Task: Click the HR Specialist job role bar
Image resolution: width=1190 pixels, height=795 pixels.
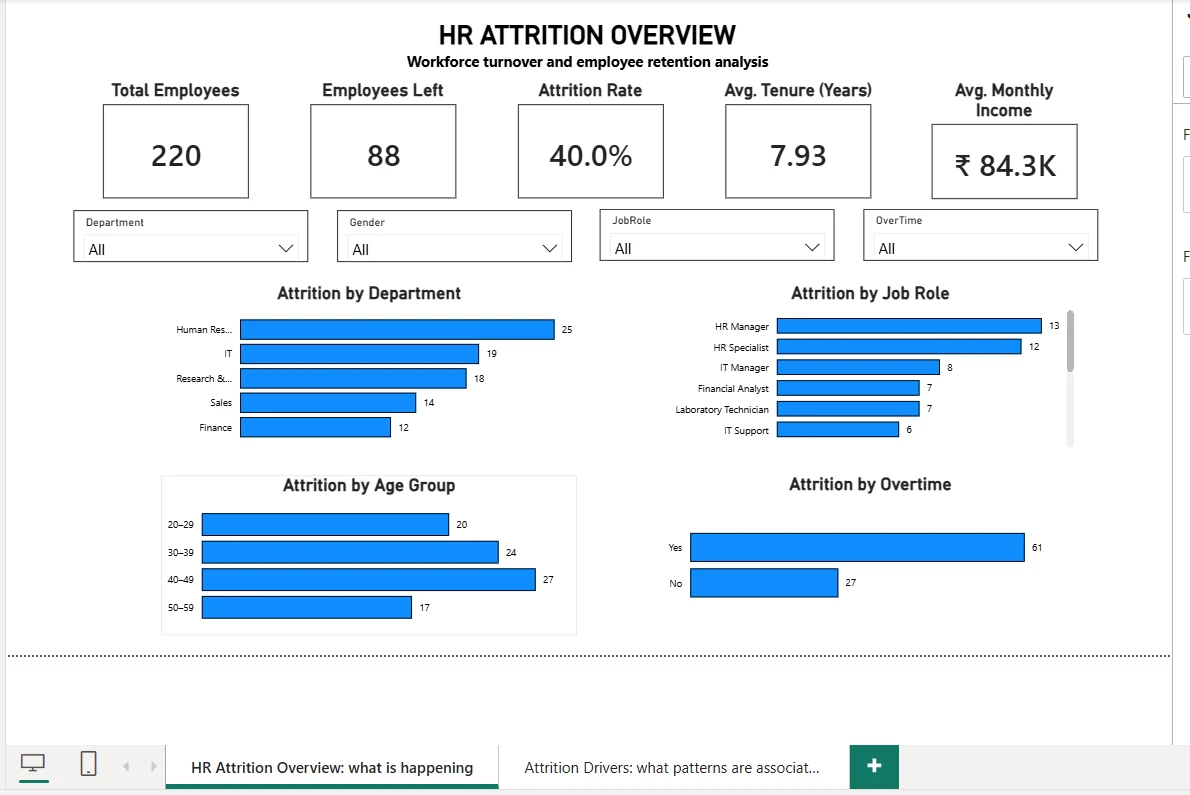Action: tap(899, 347)
